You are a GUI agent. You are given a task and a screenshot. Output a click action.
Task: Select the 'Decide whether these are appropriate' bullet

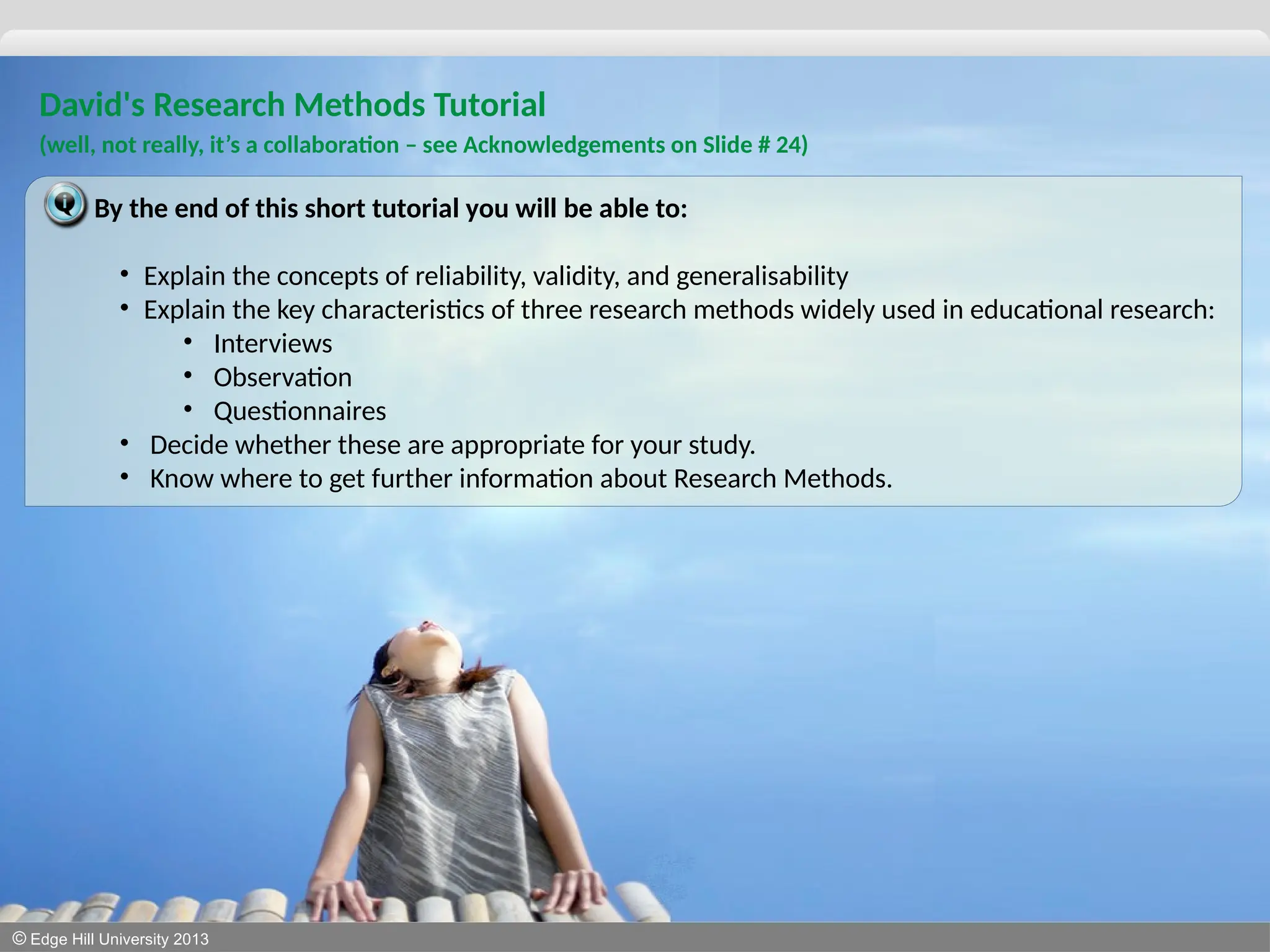point(452,445)
